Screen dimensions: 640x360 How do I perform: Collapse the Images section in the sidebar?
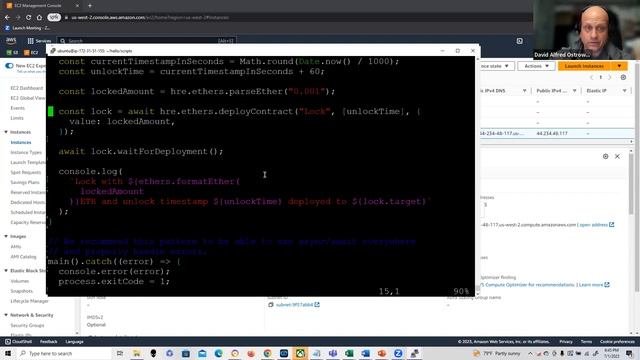pos(6,236)
